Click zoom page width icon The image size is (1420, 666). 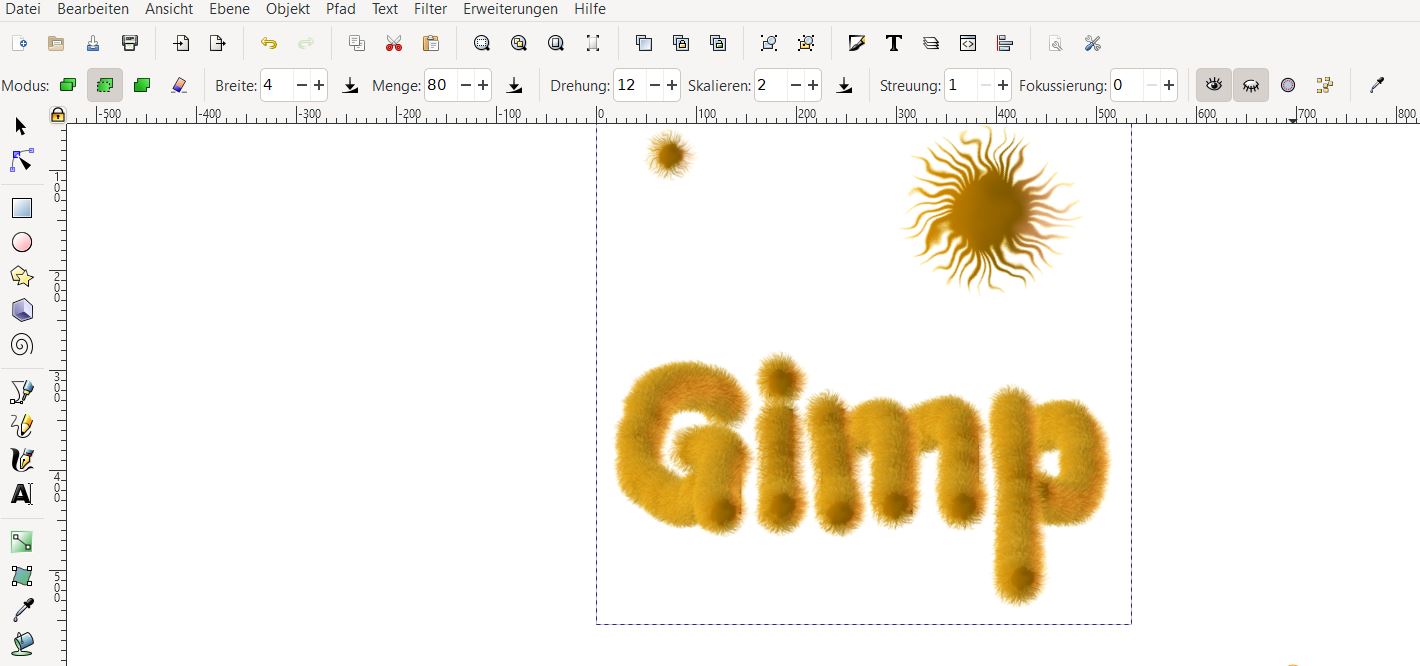pos(593,43)
